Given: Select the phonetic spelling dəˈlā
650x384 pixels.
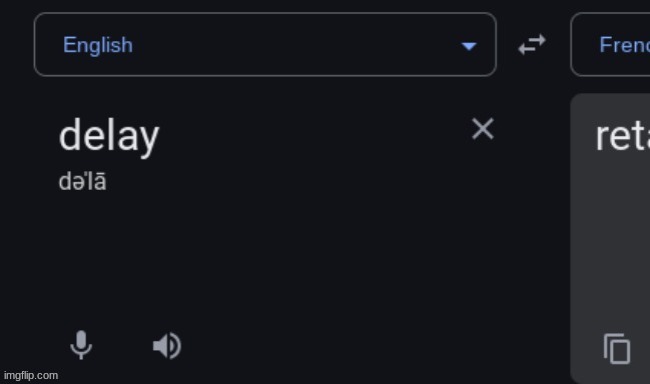Looking at the screenshot, I should (x=82, y=182).
